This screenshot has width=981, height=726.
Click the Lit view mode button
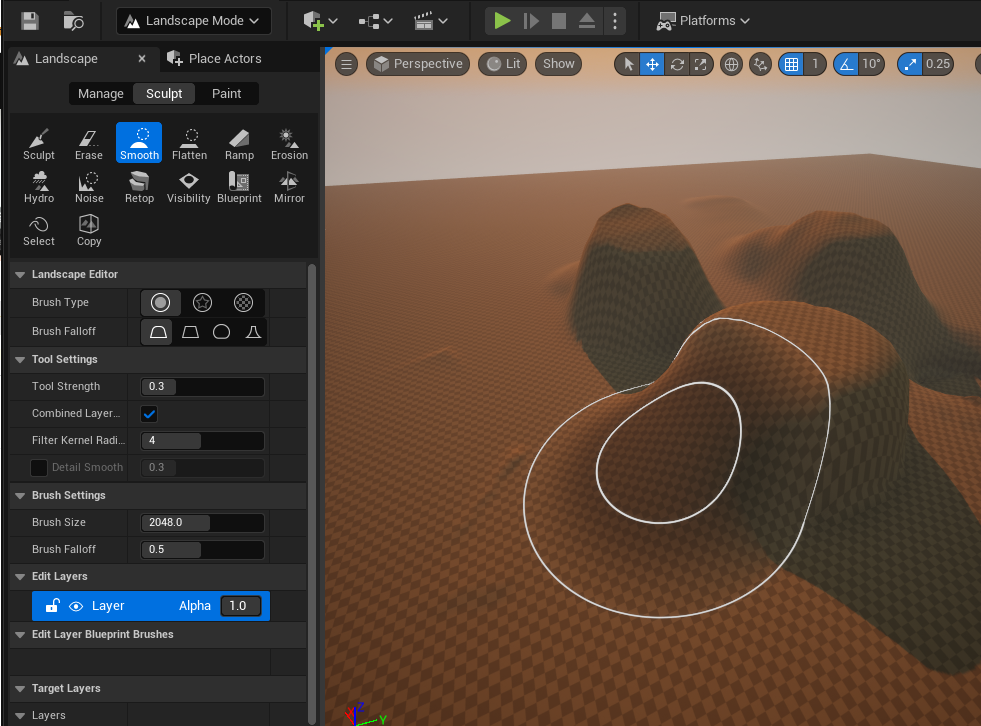(504, 64)
